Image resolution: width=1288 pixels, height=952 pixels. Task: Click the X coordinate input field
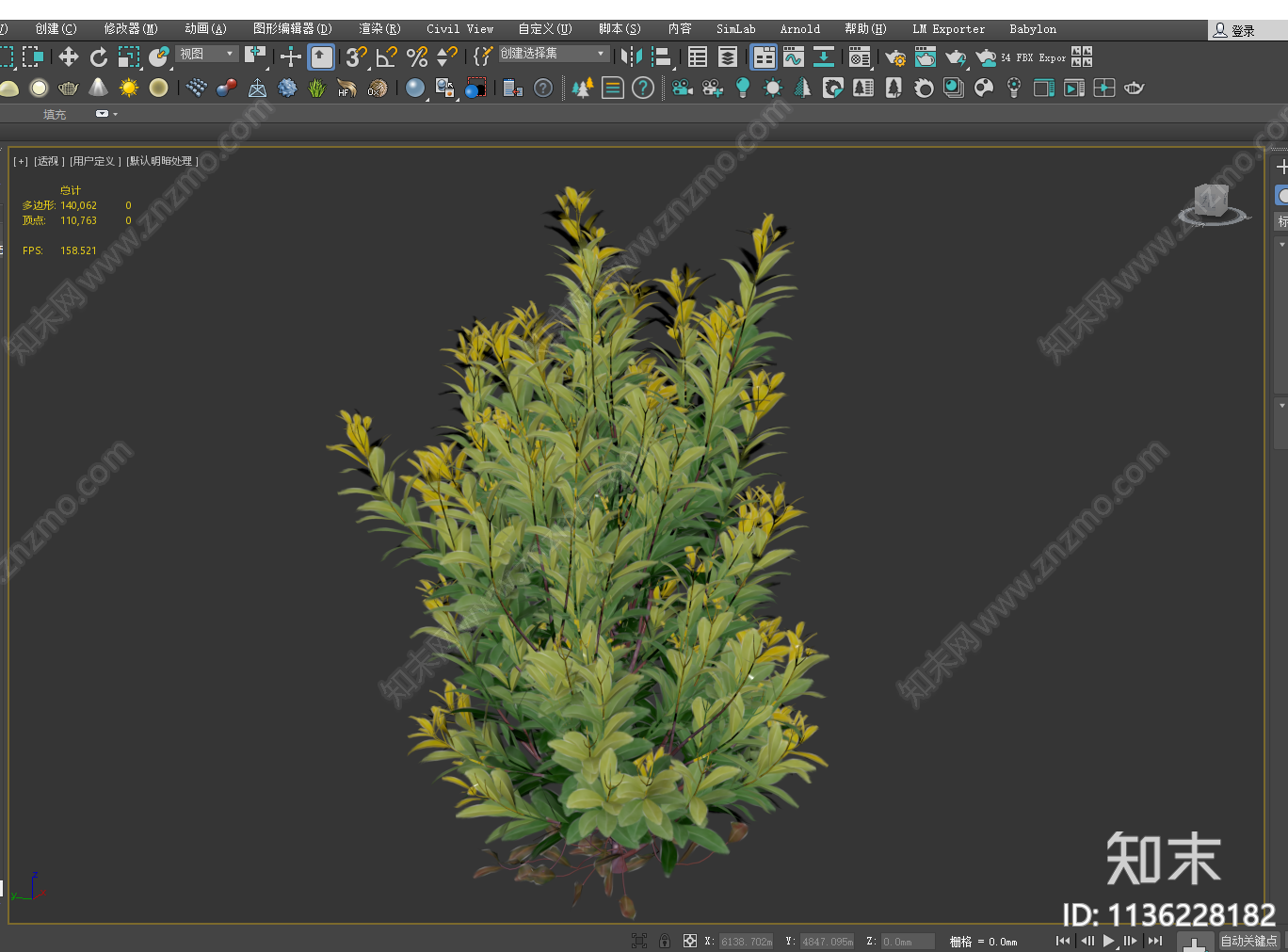pyautogui.click(x=746, y=941)
